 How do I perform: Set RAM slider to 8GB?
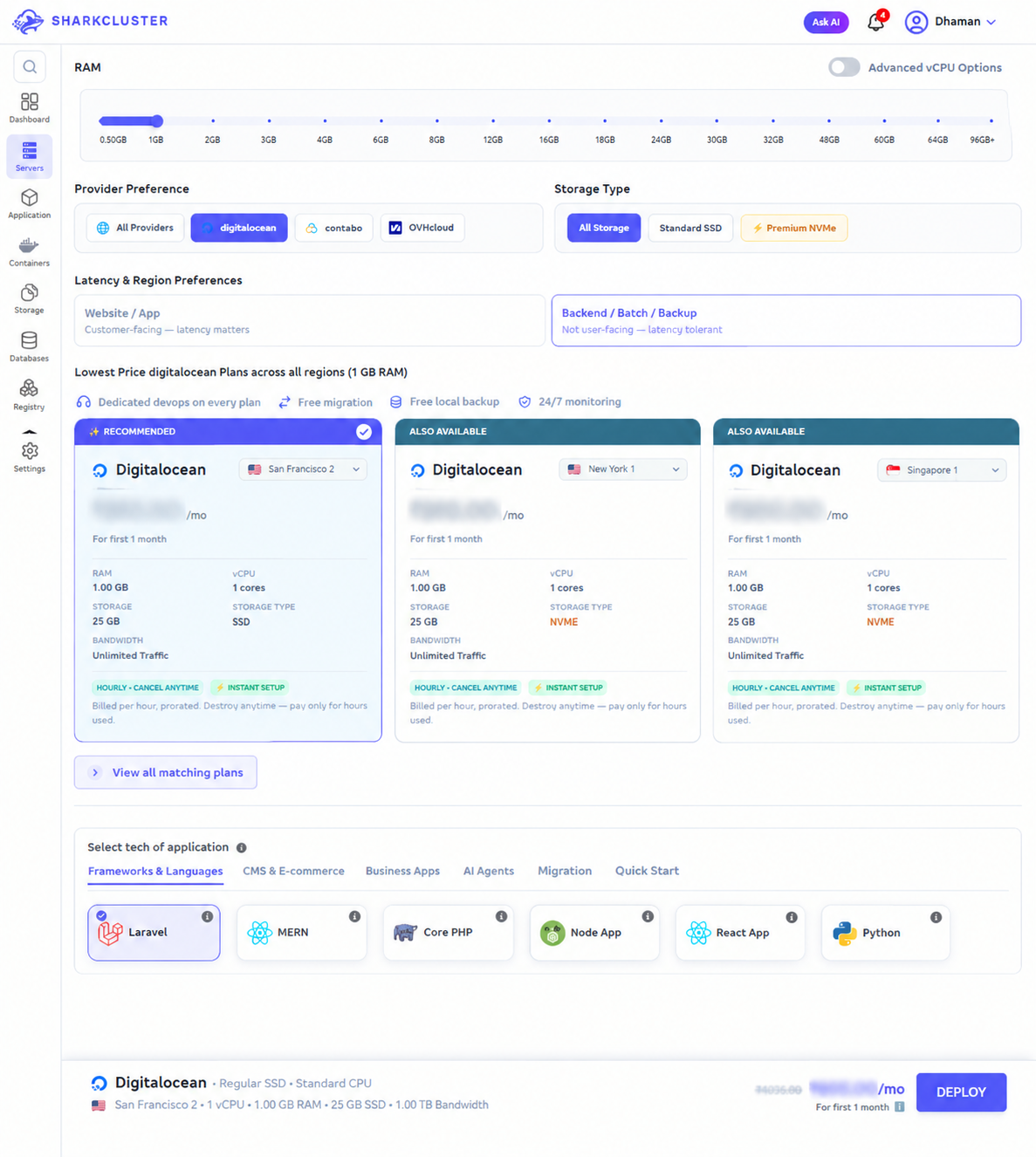pos(437,121)
